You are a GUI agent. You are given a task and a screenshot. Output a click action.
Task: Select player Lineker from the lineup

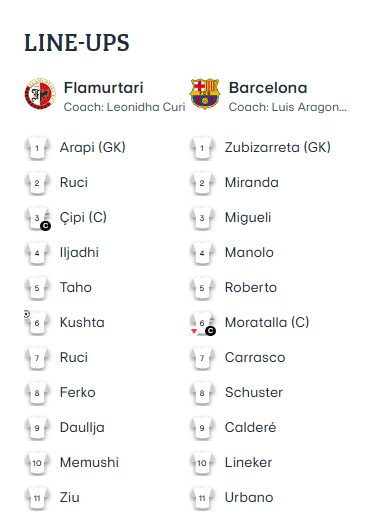coord(248,462)
